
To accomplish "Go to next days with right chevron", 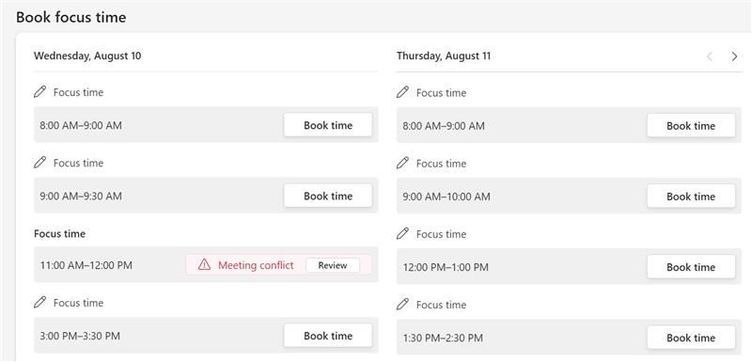I will [x=734, y=57].
